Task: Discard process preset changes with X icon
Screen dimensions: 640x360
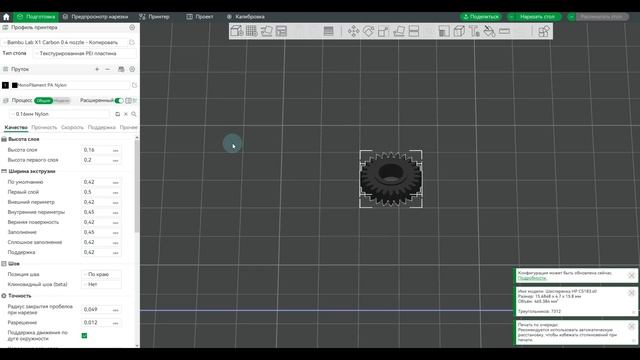Action: coord(126,114)
